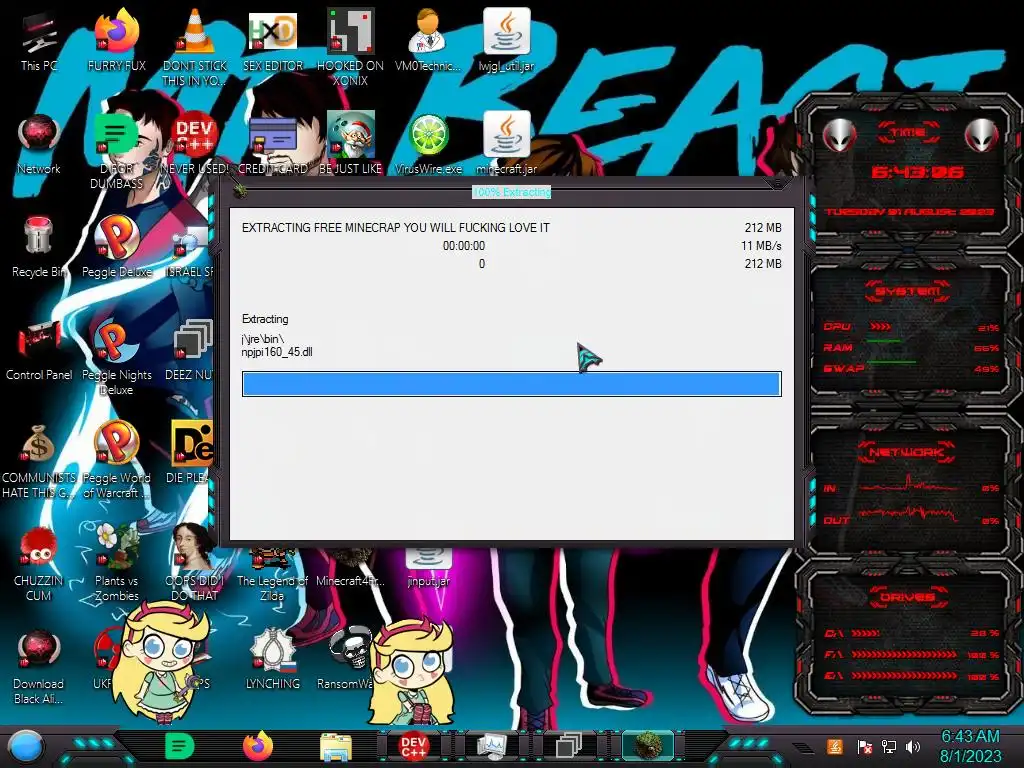Screen dimensions: 1024x768
Task: Open the VirusWire.exe lime icon
Action: click(428, 145)
